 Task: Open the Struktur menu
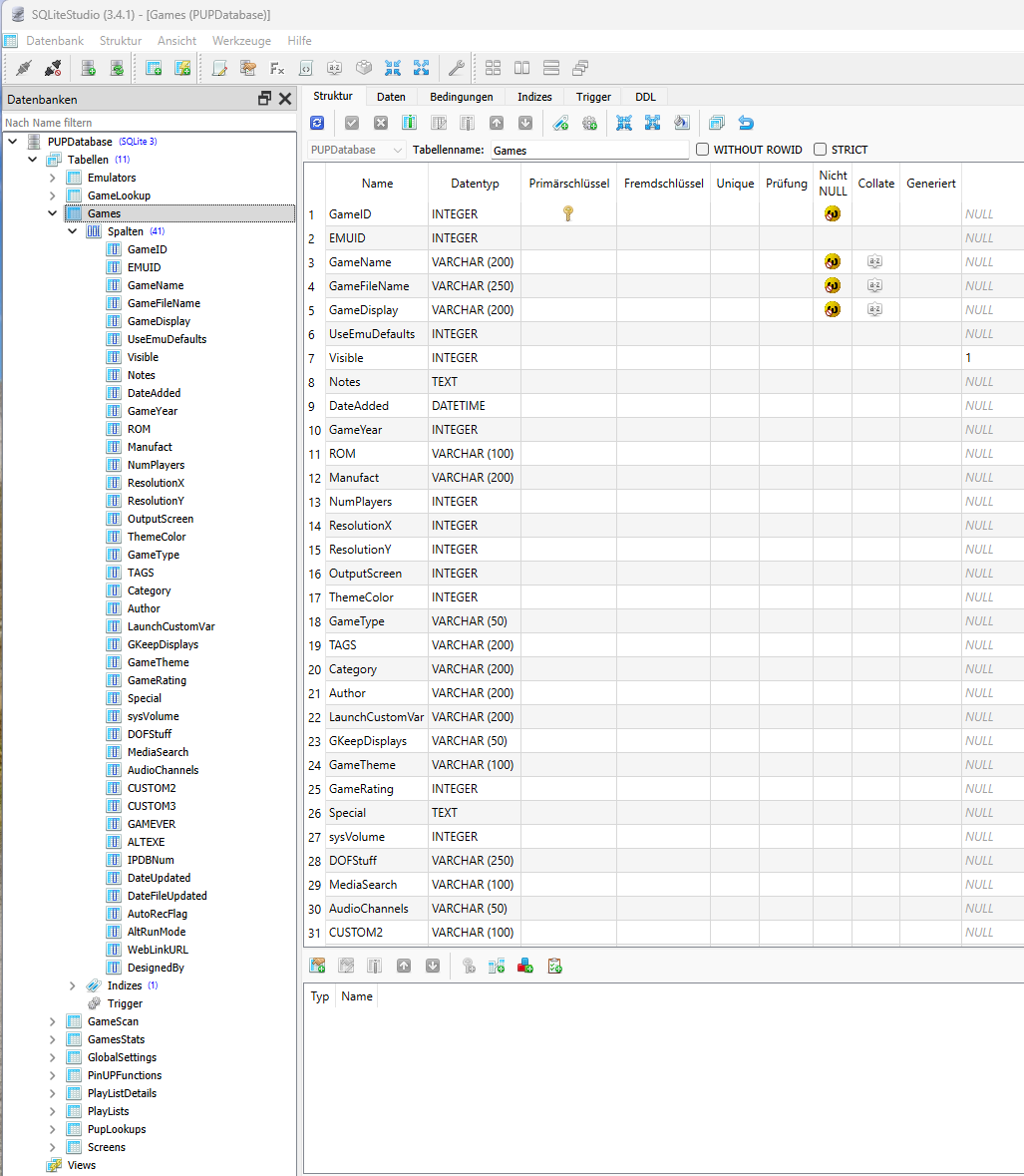[x=121, y=41]
